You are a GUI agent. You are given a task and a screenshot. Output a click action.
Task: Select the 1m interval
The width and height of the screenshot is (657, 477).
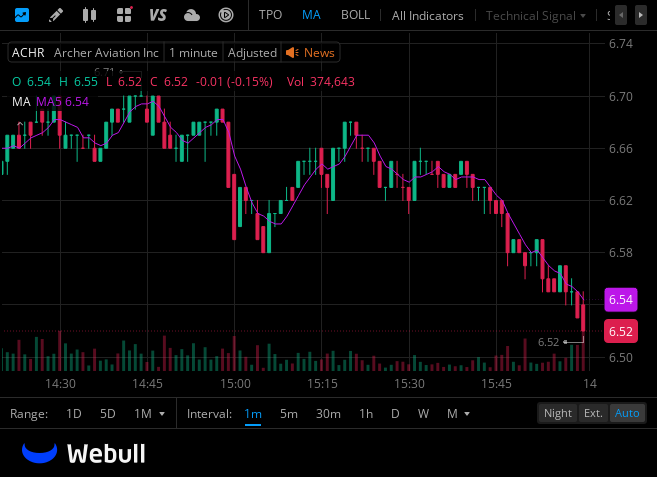(x=253, y=414)
